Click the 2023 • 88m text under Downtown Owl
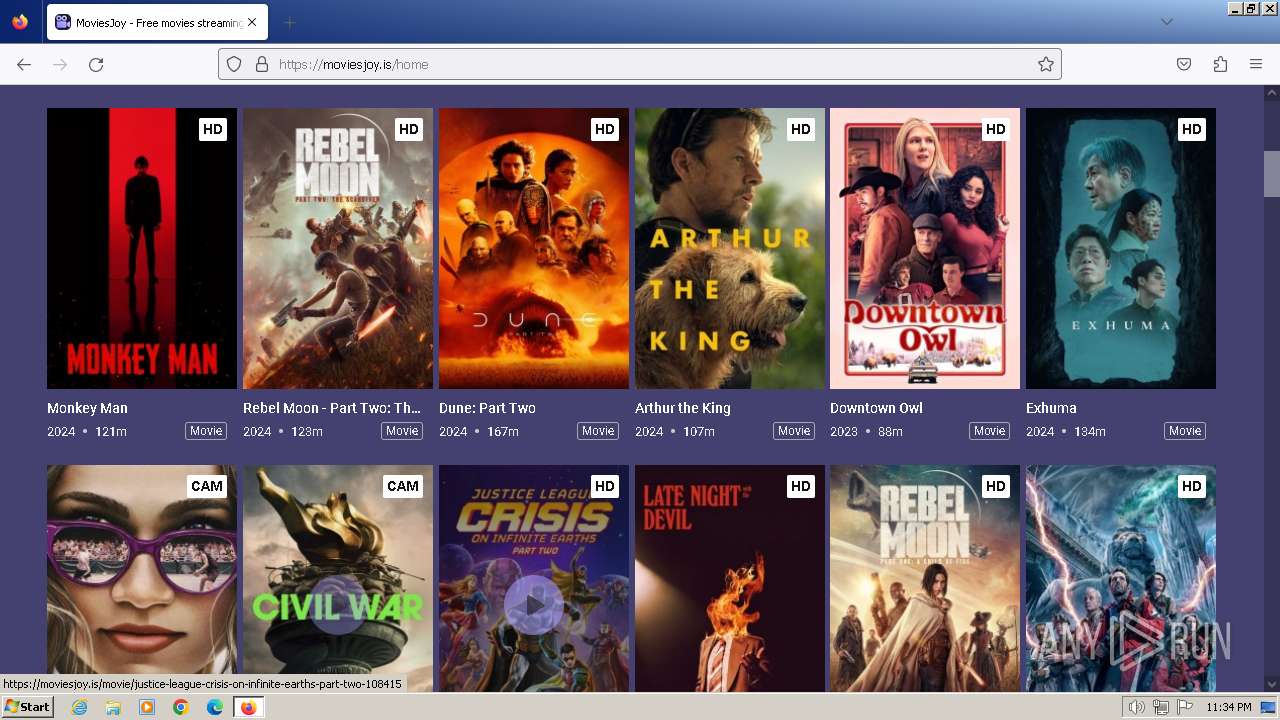The image size is (1280, 720). click(866, 432)
